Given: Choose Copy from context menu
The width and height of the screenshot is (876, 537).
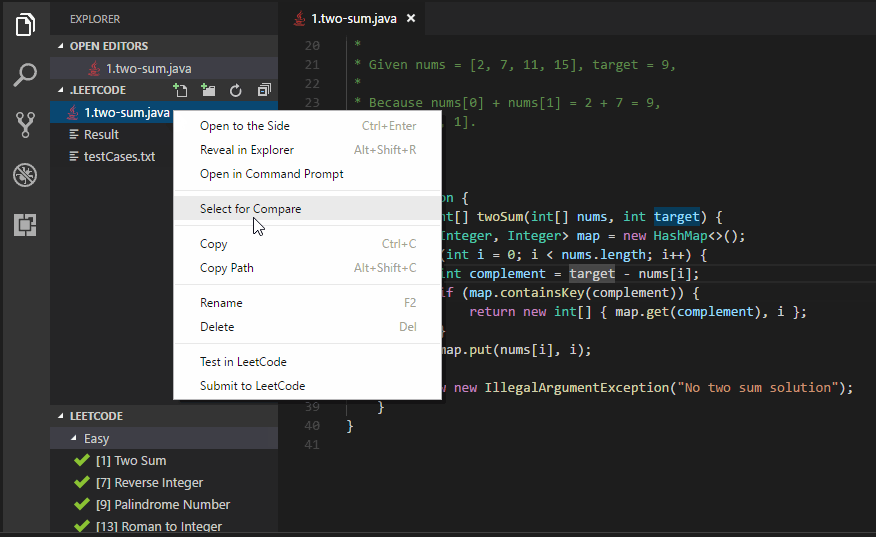Looking at the screenshot, I should coord(308,244).
